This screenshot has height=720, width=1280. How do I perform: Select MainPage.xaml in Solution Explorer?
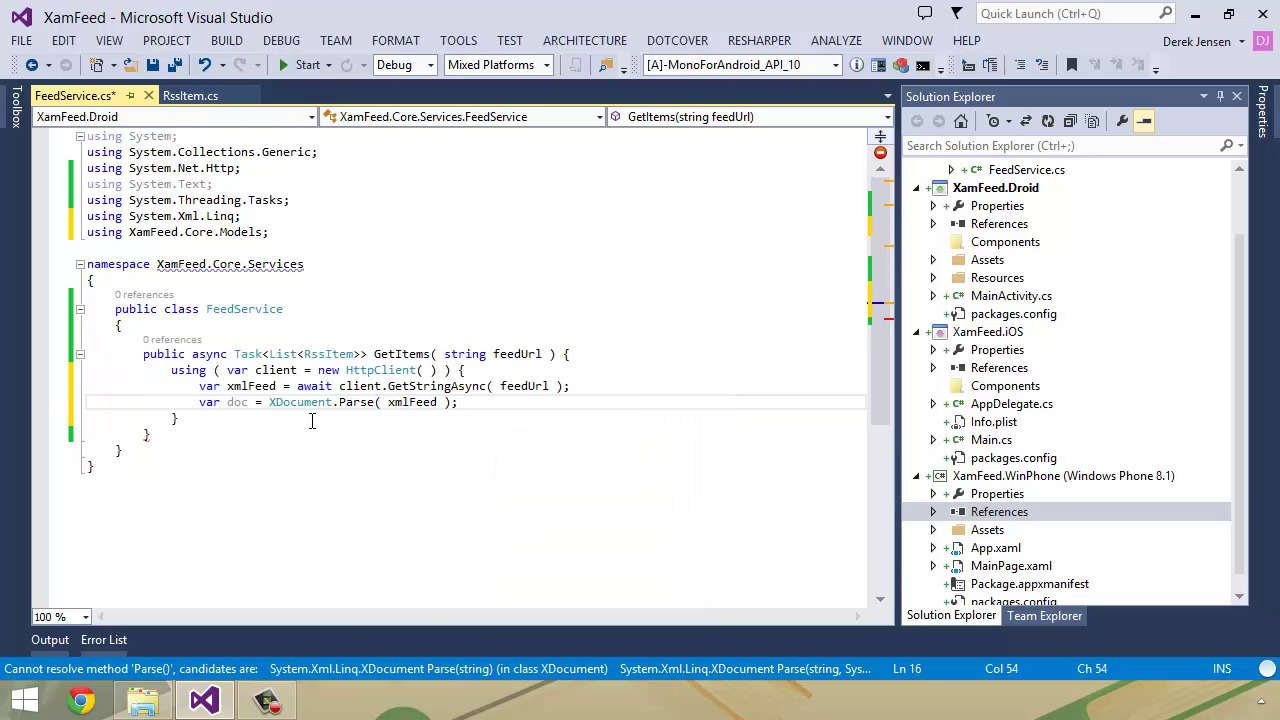point(1010,566)
